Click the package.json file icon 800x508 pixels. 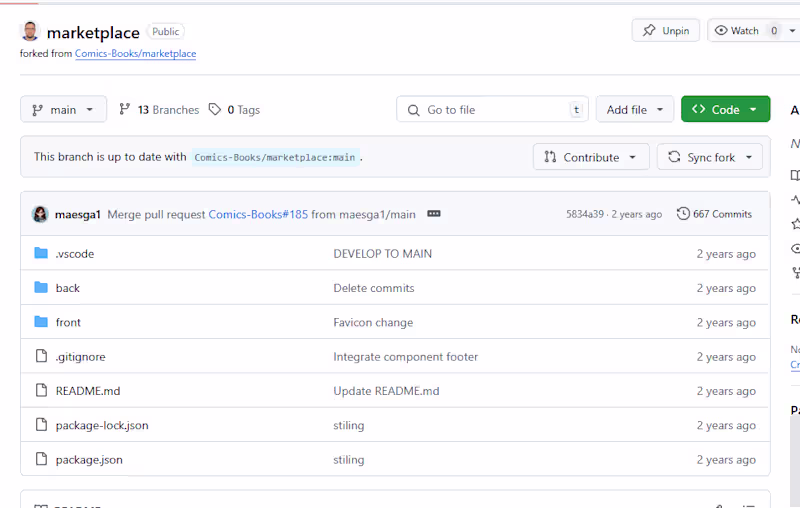coord(41,459)
